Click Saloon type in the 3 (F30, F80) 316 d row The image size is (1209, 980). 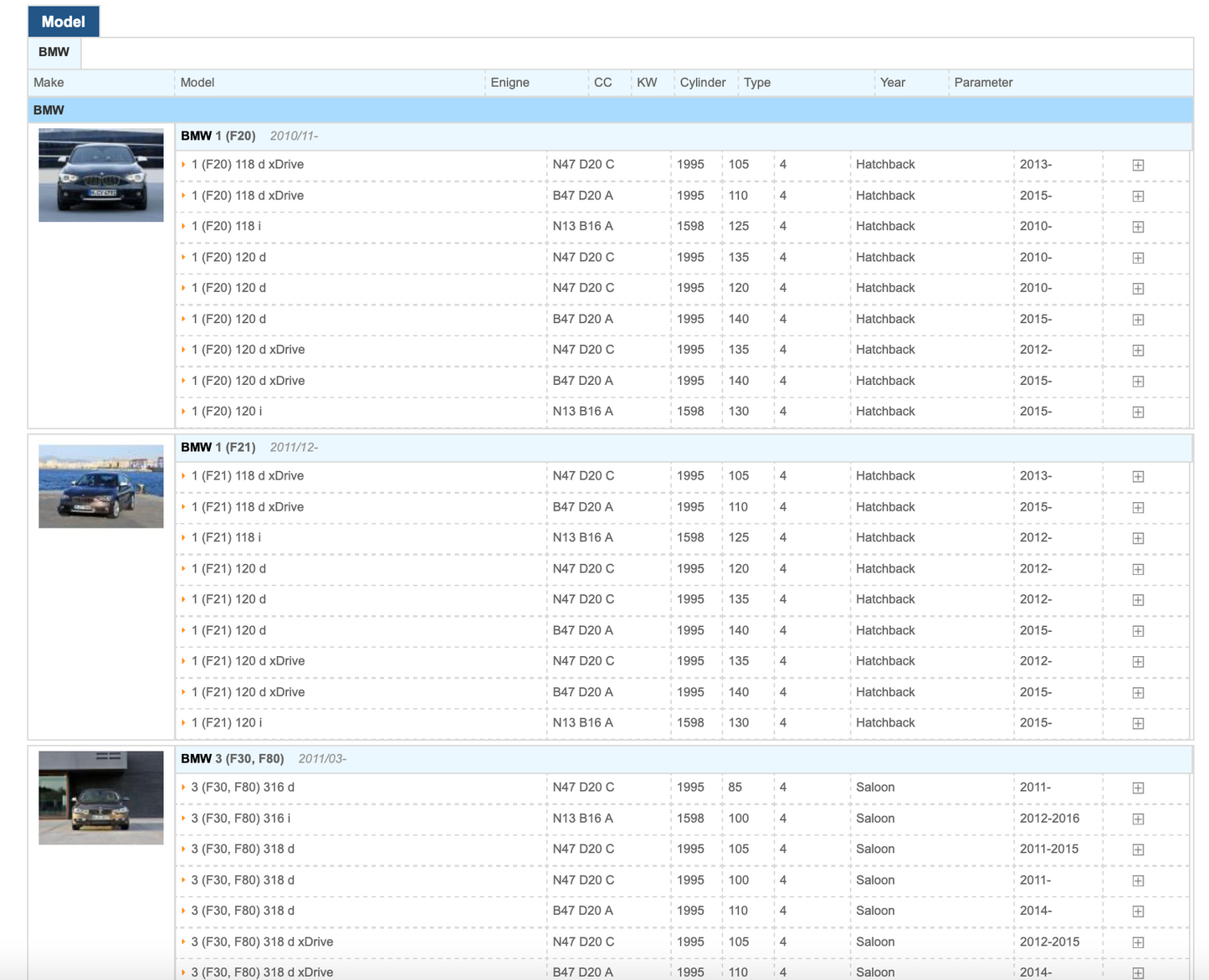pos(875,787)
